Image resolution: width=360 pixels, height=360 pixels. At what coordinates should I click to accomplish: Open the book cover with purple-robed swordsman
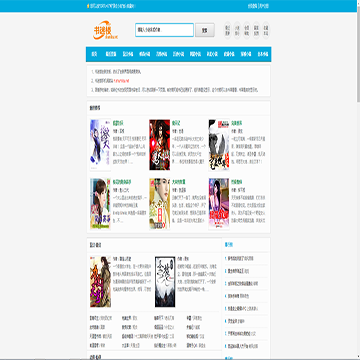click(100, 145)
